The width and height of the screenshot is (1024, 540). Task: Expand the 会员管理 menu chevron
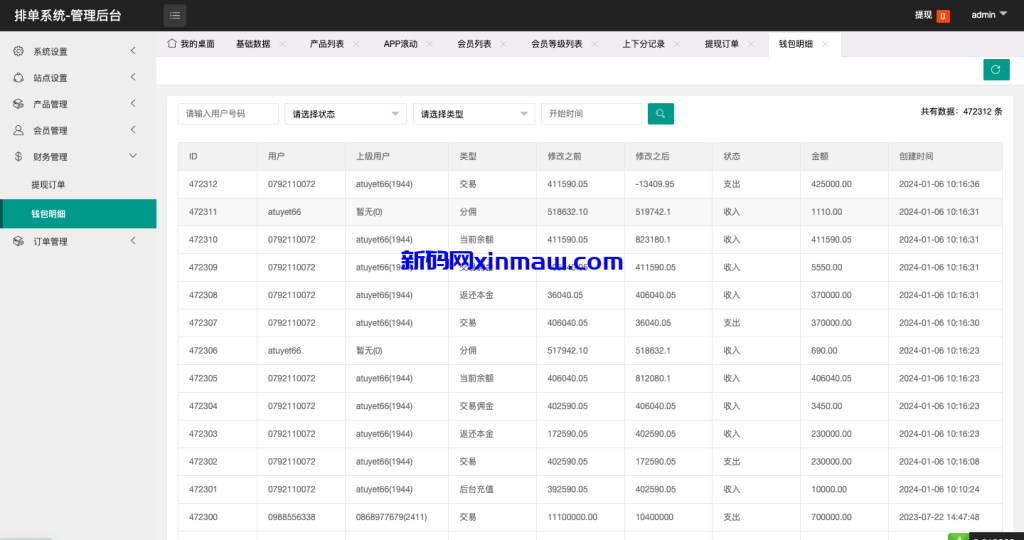click(x=133, y=129)
